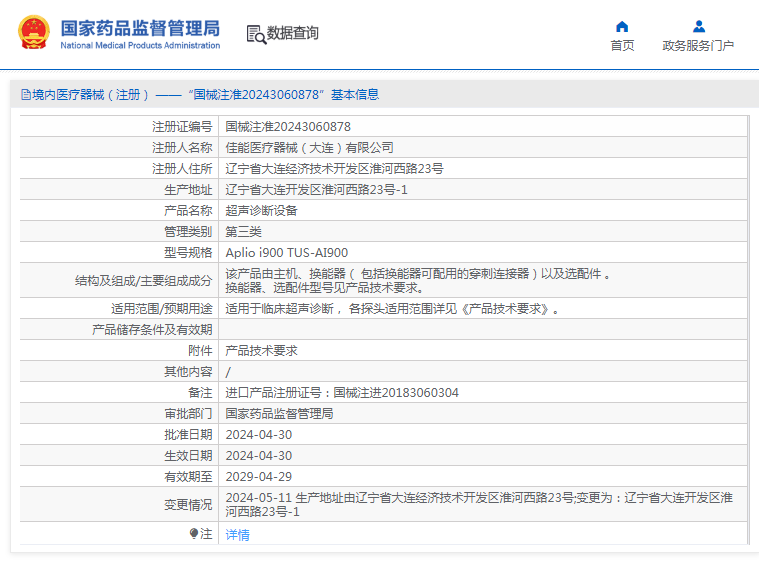Click model value Aplio i900 TUS-AI900
Image resolution: width=759 pixels, height=562 pixels.
[x=287, y=253]
